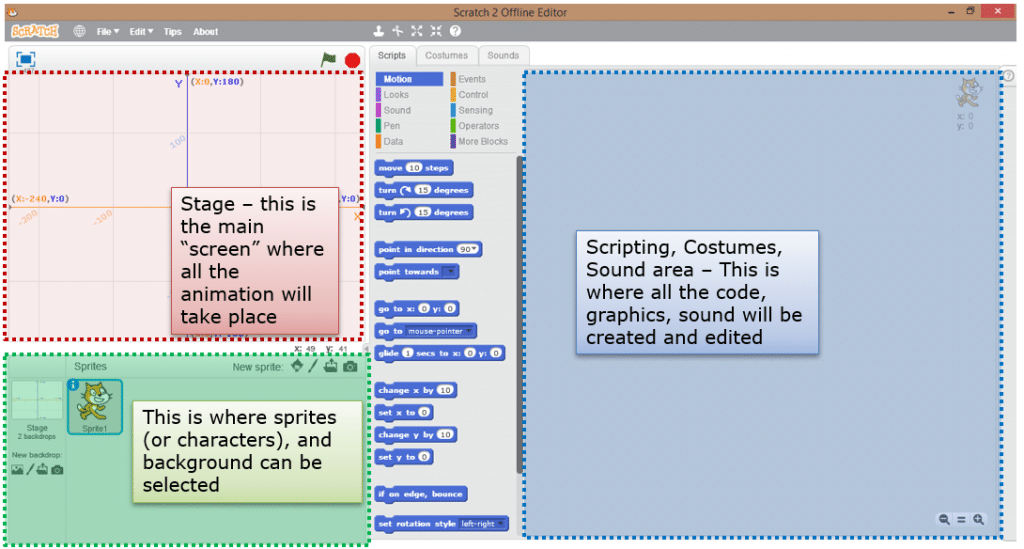Screen dimensions: 1024x549
Task: Click the green flag to start
Action: pyautogui.click(x=328, y=59)
